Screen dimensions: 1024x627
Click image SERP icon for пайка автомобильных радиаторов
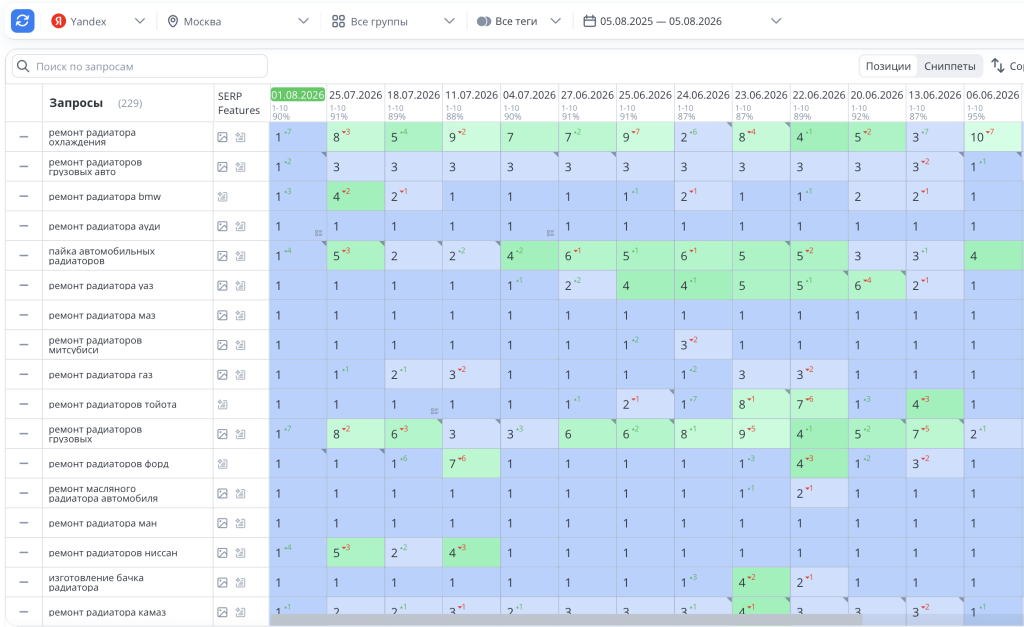(x=223, y=256)
